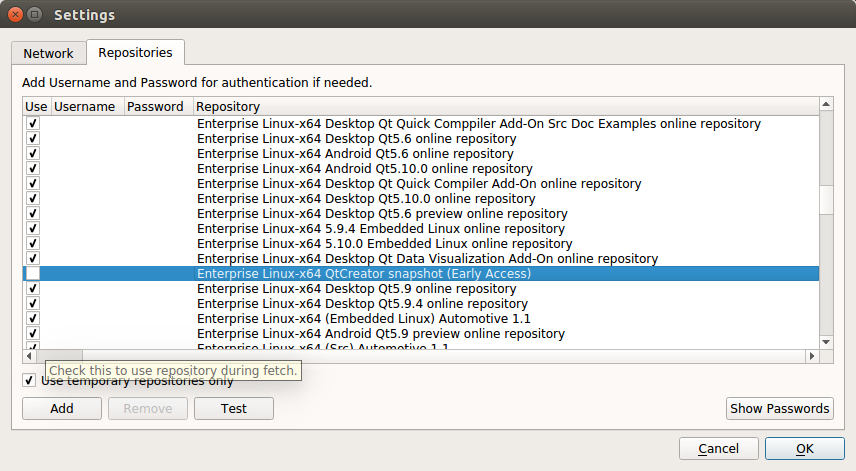The height and width of the screenshot is (471, 856).
Task: Click the Test button
Action: click(x=234, y=408)
